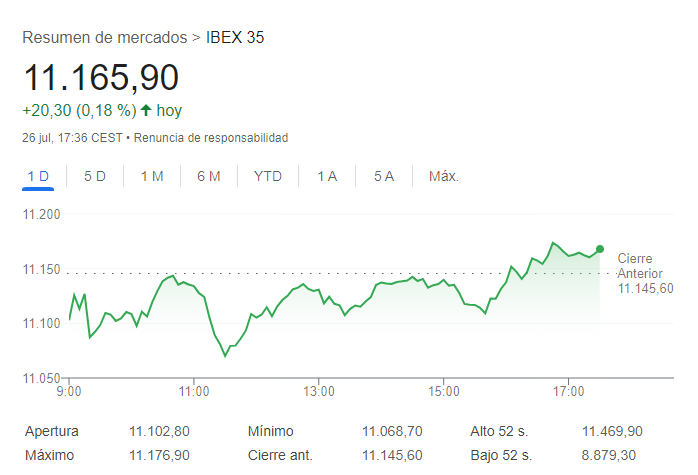Click the Apertura value 11.102,80
The height and width of the screenshot is (475, 698).
pos(159,431)
